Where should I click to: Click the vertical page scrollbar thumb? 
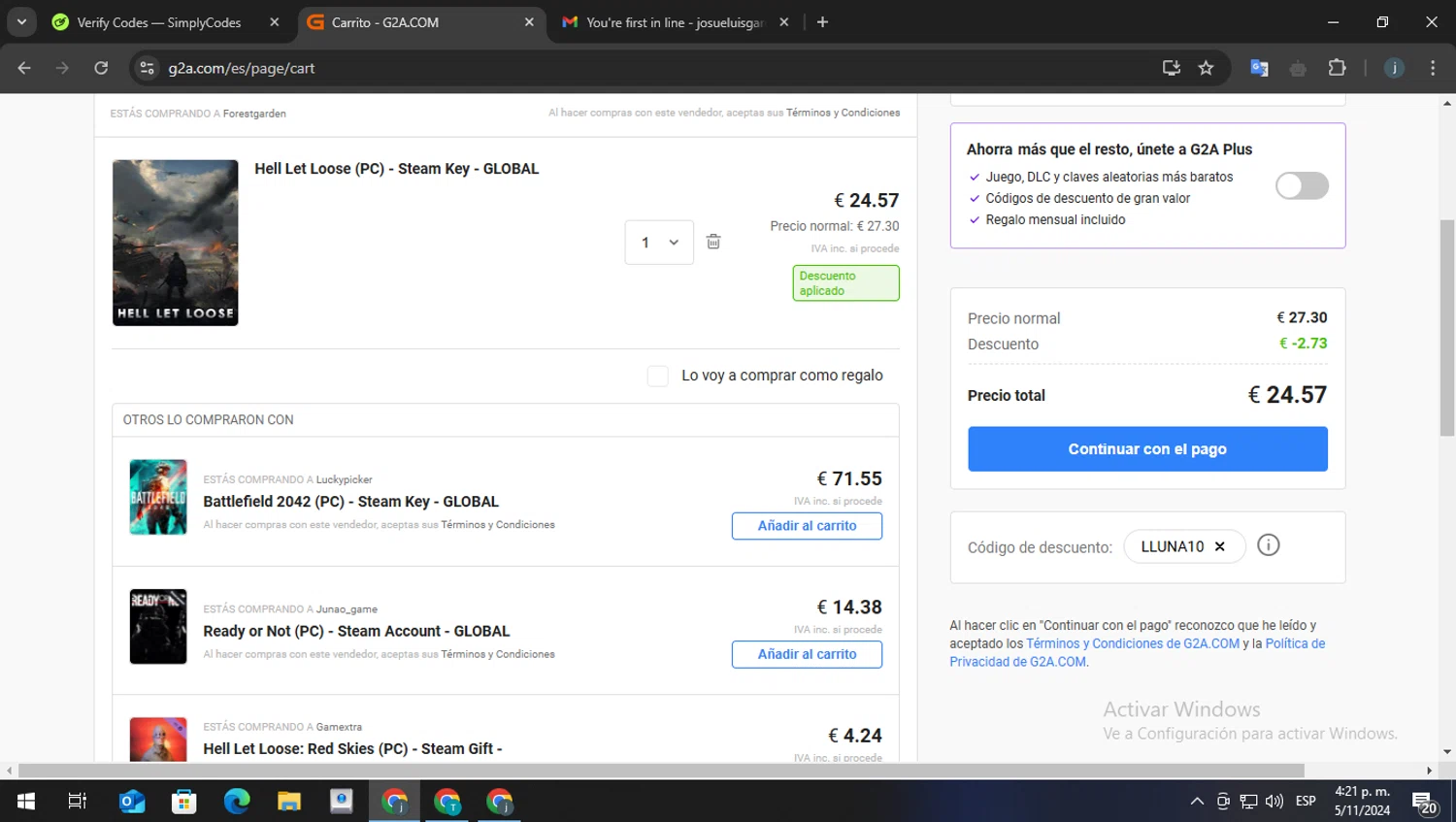(x=1447, y=328)
